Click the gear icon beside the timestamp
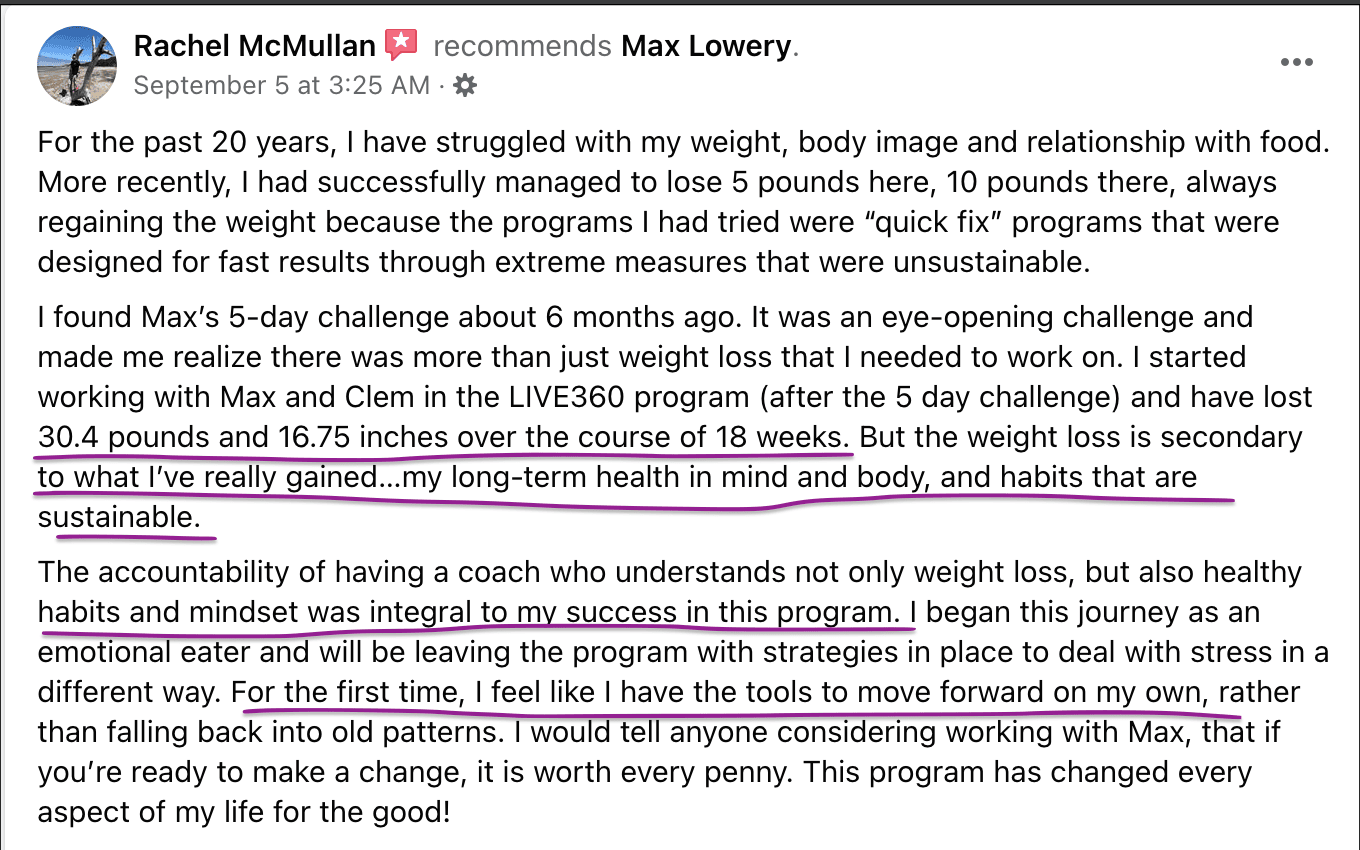Screen dimensions: 1360x850 coord(465,86)
